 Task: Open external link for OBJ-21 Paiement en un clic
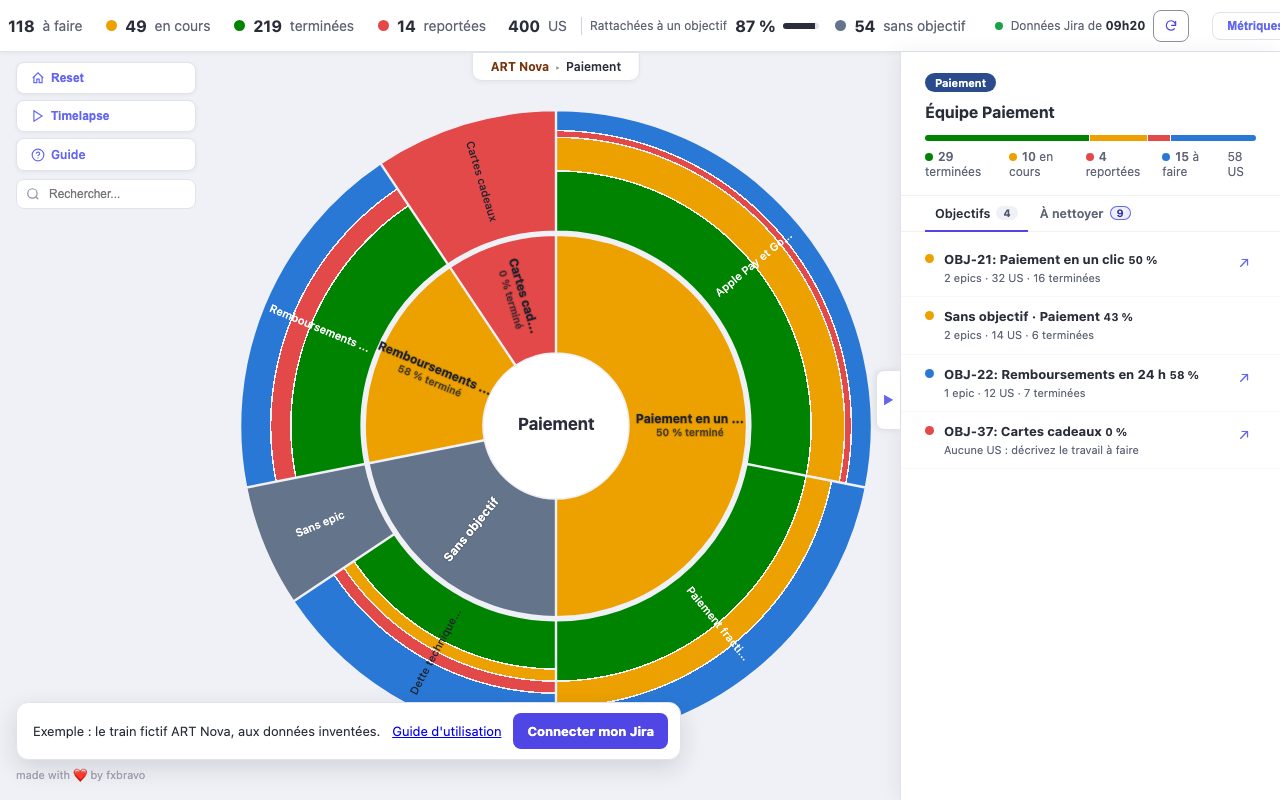coord(1244,263)
